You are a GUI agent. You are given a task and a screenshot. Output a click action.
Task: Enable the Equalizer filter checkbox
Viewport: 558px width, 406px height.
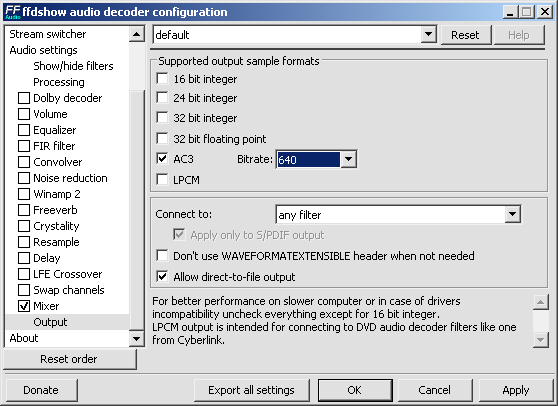click(24, 130)
